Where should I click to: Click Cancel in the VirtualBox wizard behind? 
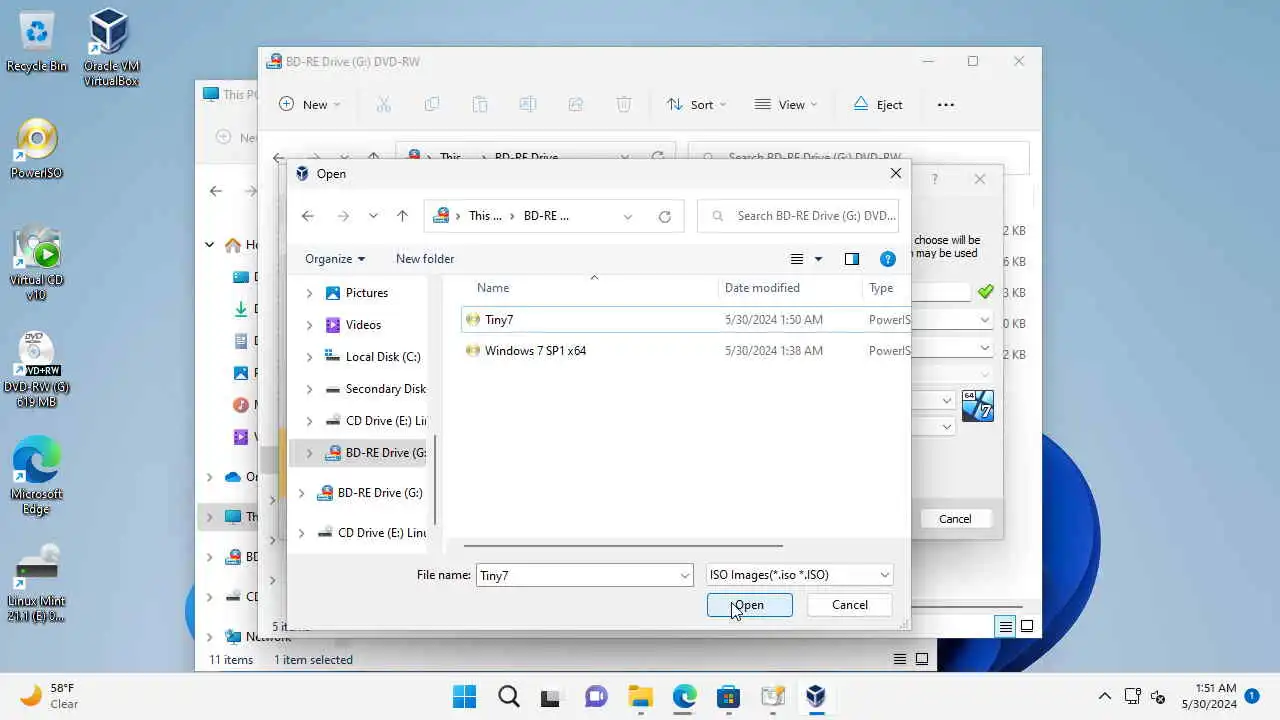[955, 519]
